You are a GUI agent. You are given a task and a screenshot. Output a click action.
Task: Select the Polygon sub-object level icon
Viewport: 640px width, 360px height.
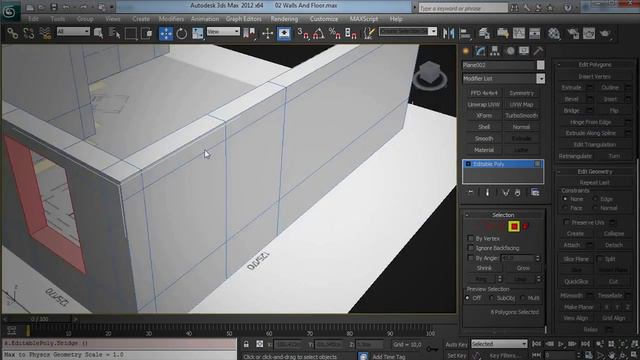coord(514,227)
